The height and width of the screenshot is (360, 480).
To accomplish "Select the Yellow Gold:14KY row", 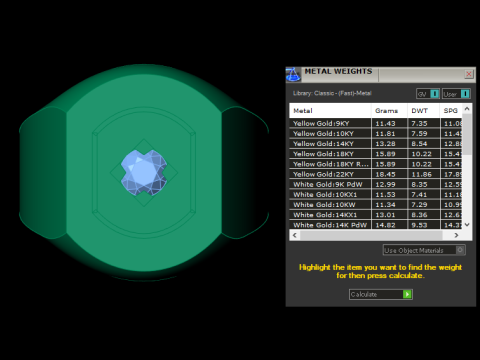I will 376,144.
